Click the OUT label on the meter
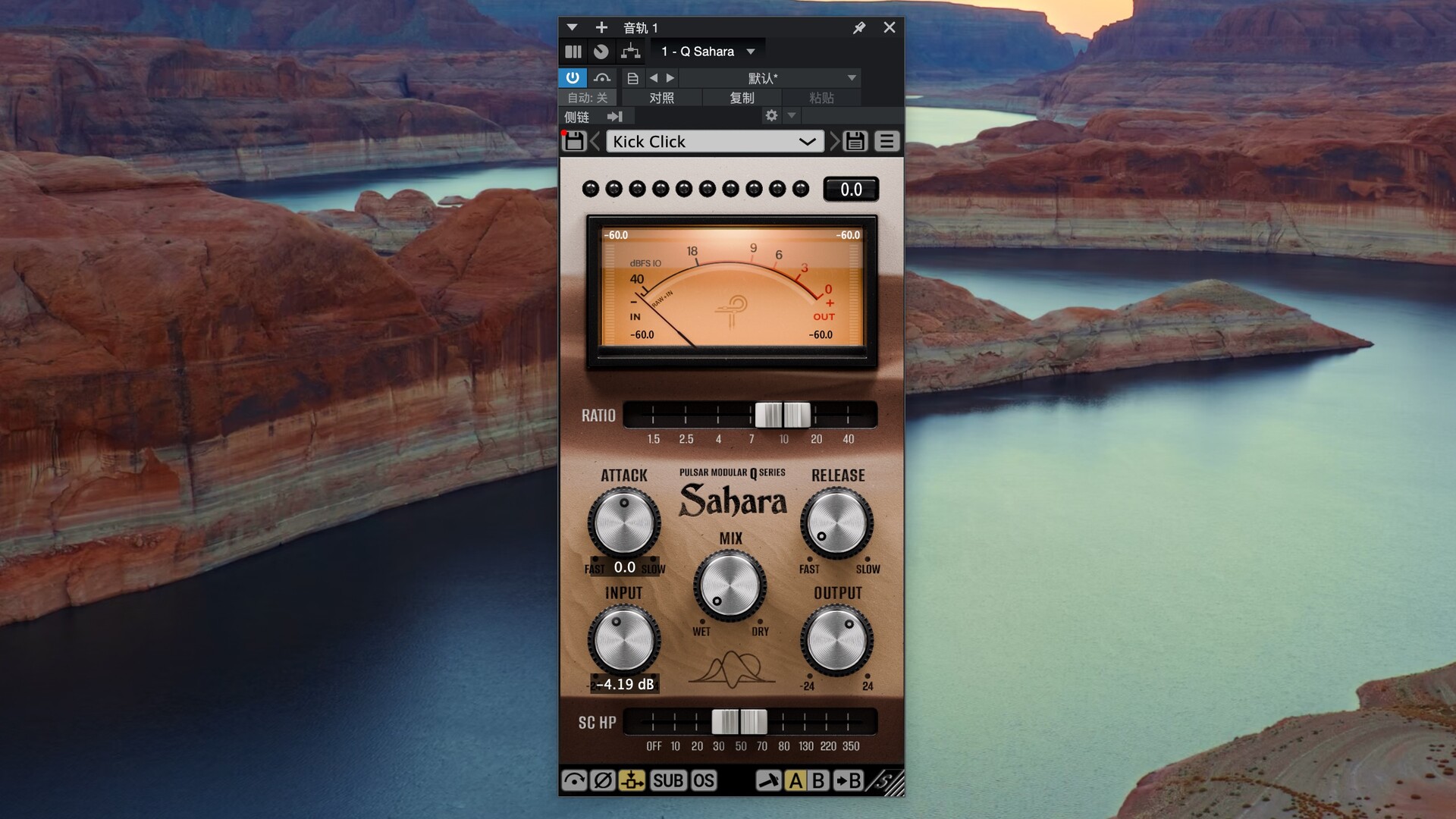This screenshot has height=819, width=1456. coord(824,317)
